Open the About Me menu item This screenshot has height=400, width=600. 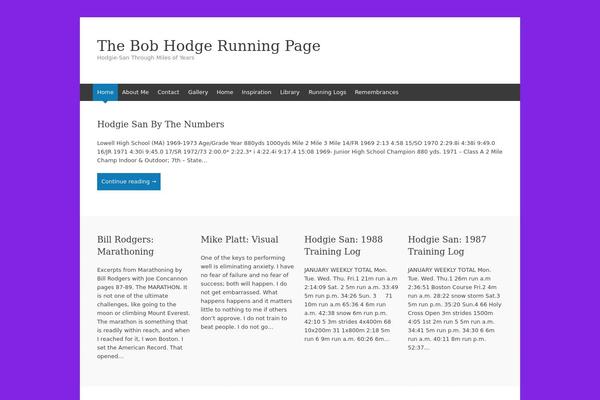coord(135,92)
